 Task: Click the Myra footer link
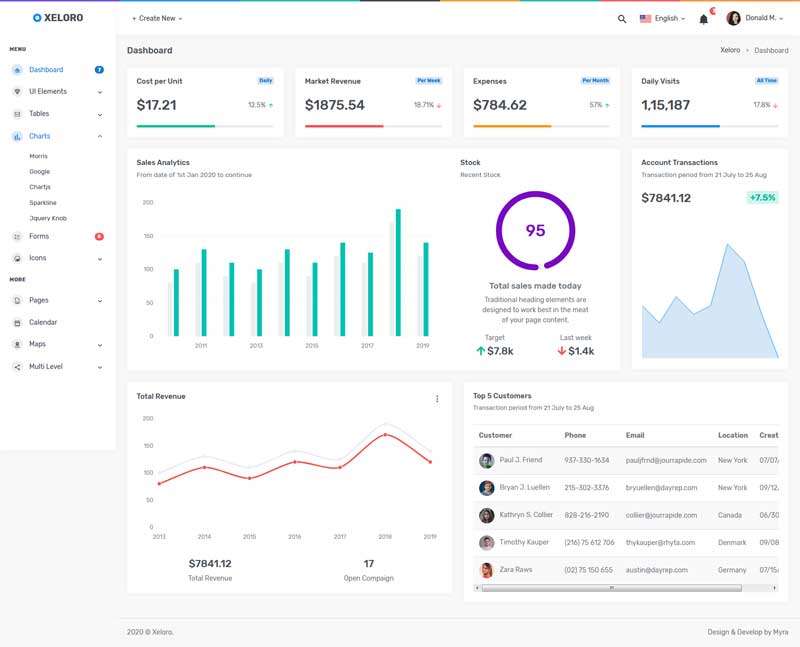(780, 632)
